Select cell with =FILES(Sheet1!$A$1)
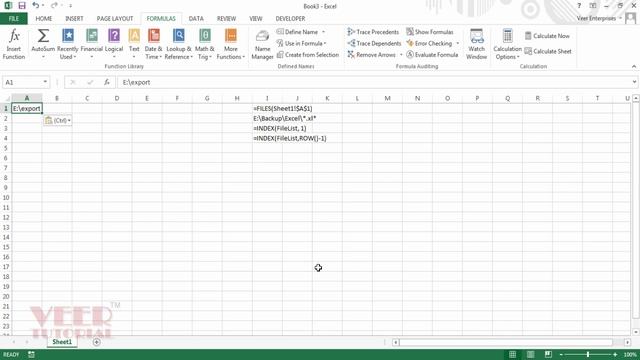The image size is (640, 360). coord(267,109)
